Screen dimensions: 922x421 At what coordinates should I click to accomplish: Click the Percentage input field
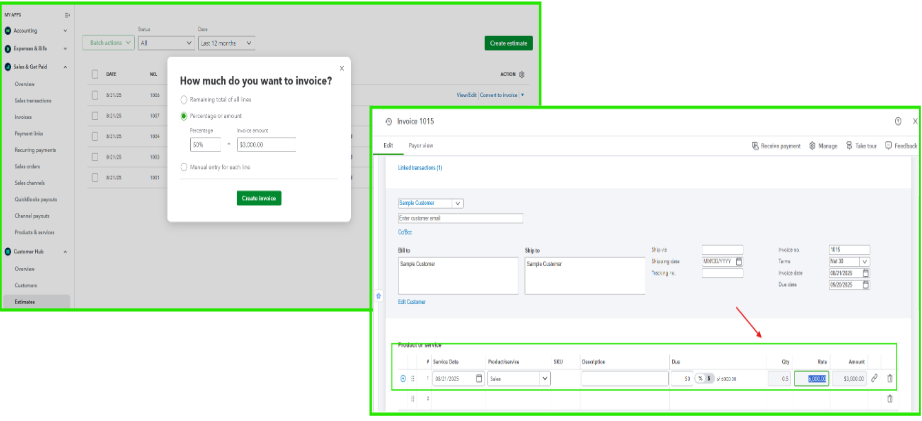point(205,144)
